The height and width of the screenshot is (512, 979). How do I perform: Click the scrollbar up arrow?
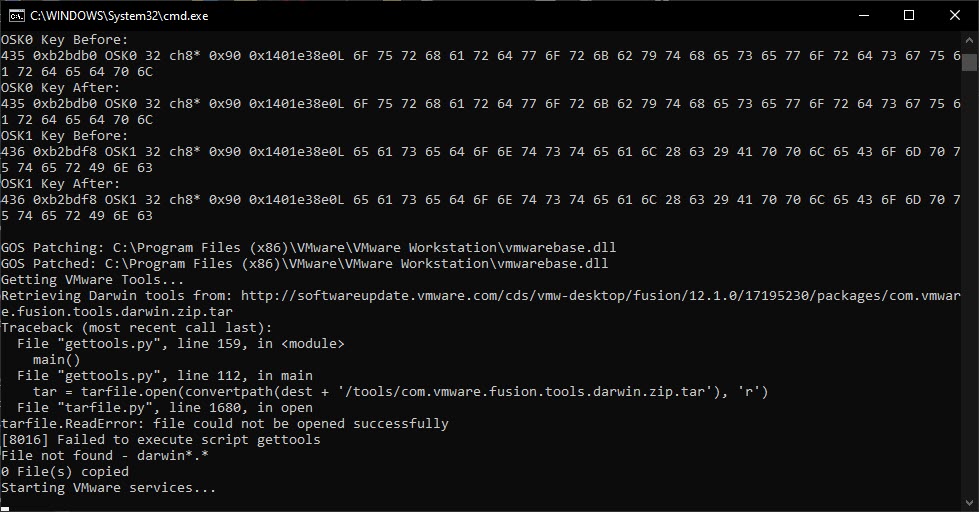[x=969, y=39]
